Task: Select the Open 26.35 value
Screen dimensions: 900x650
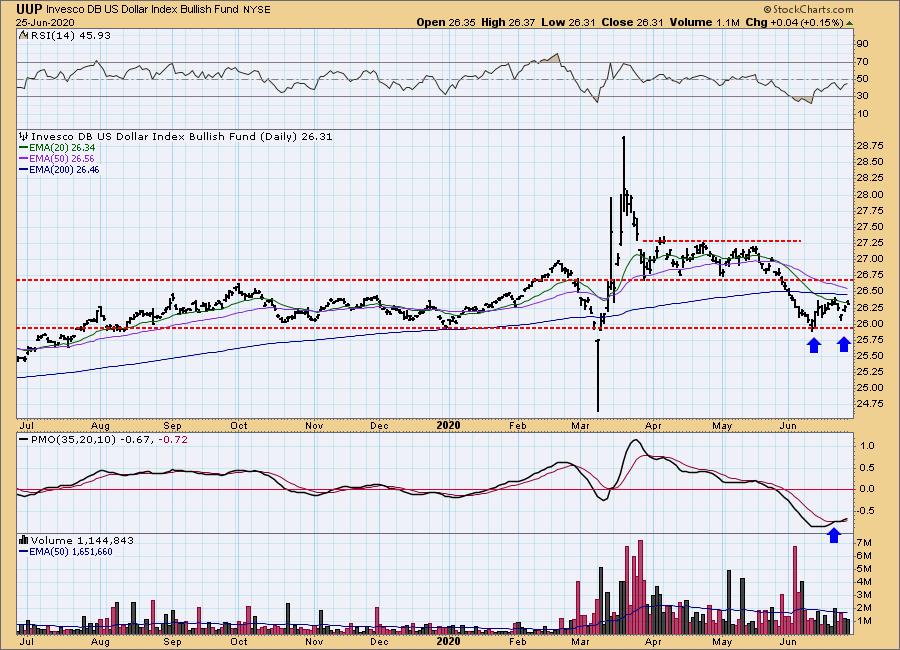Action: point(445,22)
